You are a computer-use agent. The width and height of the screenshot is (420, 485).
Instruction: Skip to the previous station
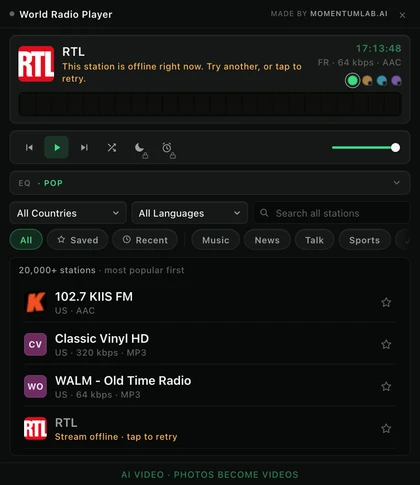tap(29, 147)
